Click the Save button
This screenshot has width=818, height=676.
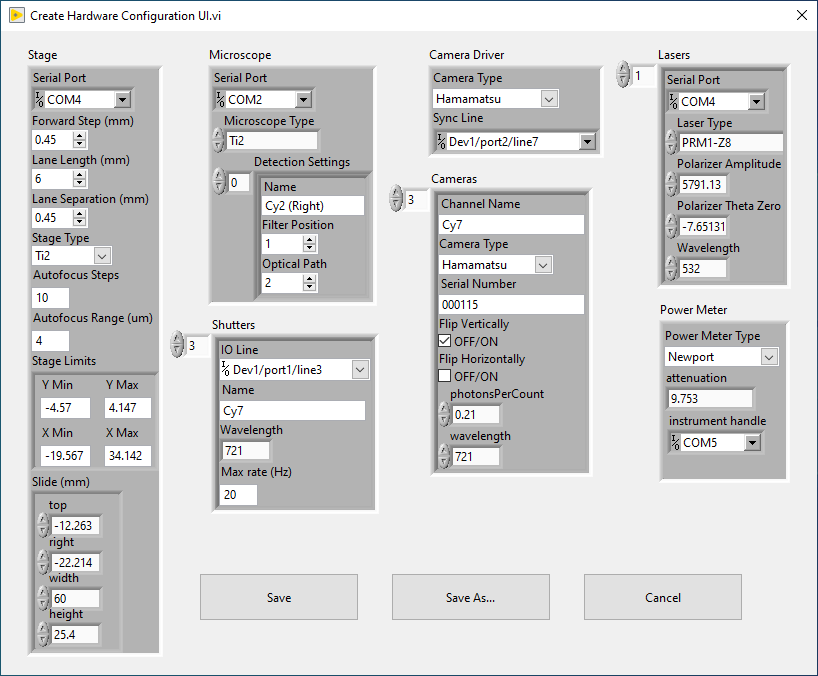(x=279, y=597)
